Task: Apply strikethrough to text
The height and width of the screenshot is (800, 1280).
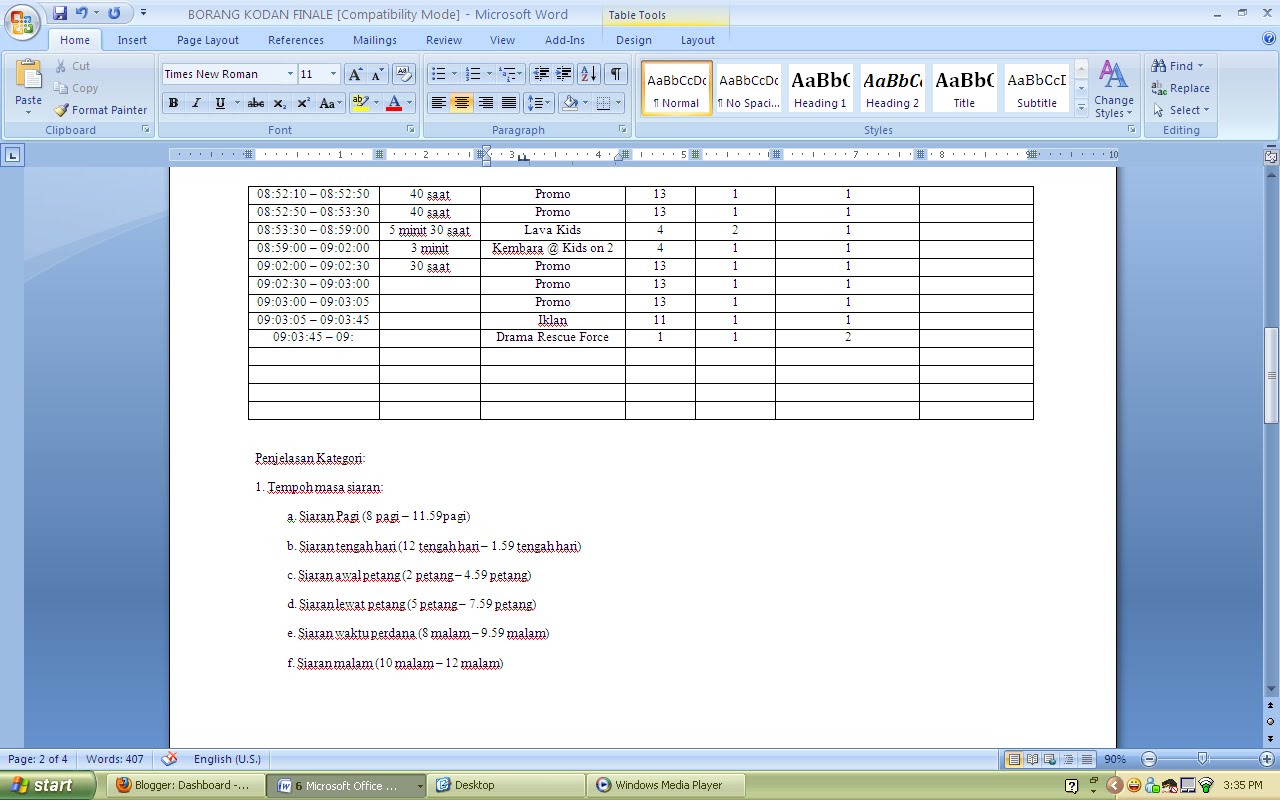Action: point(256,103)
